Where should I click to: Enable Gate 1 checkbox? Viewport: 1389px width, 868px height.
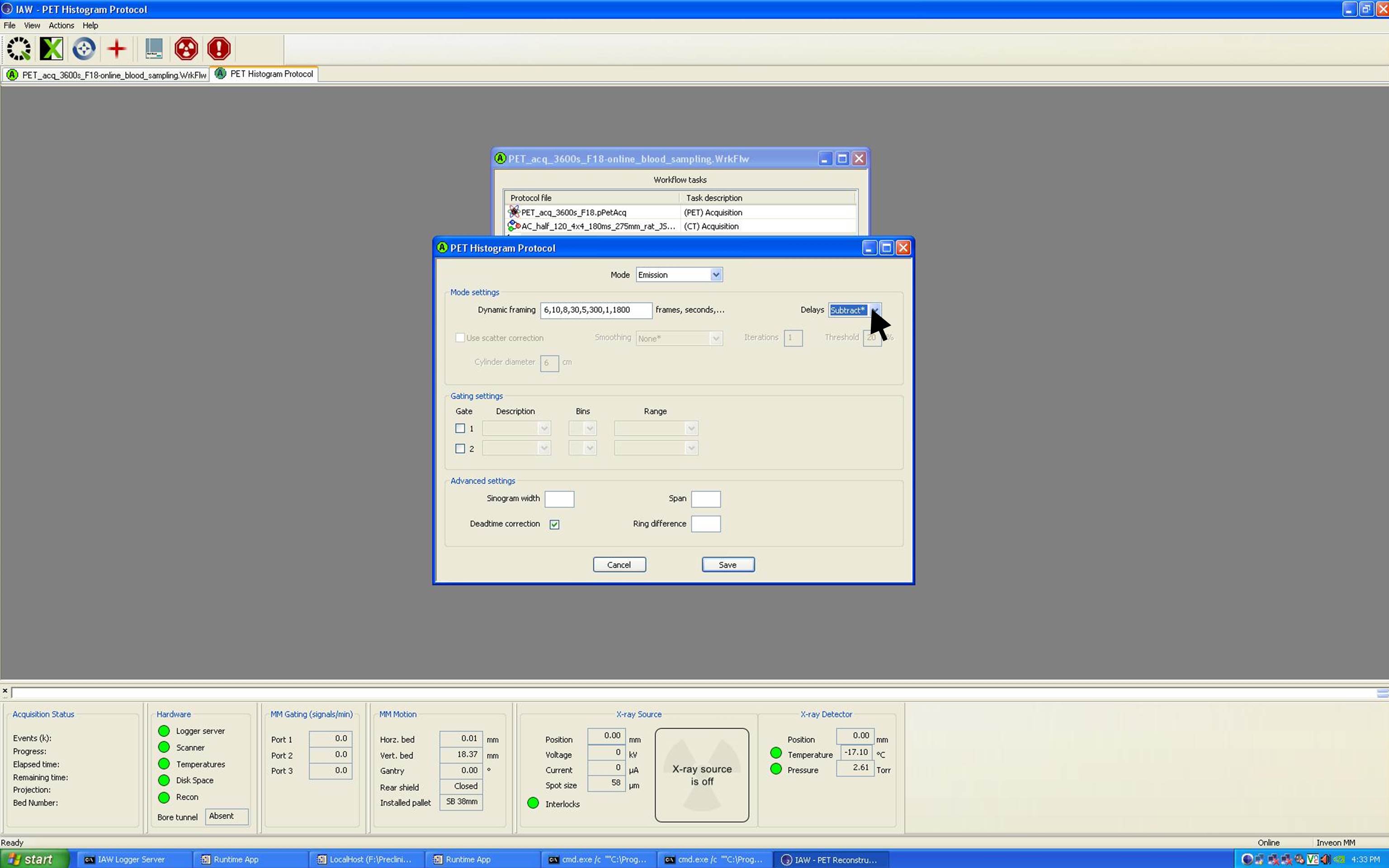[460, 428]
